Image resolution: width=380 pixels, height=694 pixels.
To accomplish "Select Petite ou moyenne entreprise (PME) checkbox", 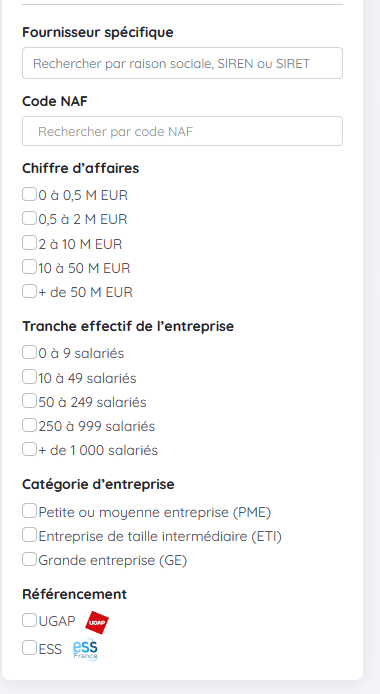I will 29,511.
